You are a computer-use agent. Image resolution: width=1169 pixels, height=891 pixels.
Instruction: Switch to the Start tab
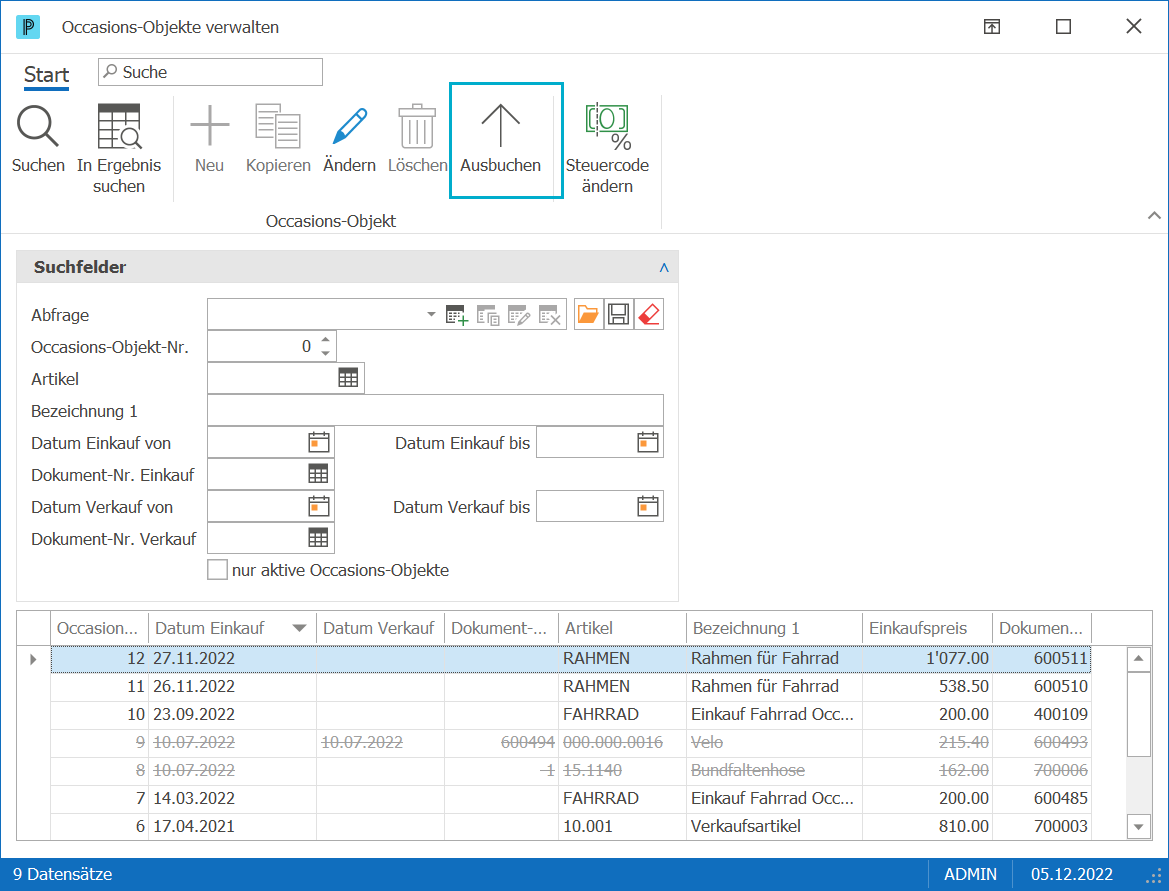coord(46,75)
